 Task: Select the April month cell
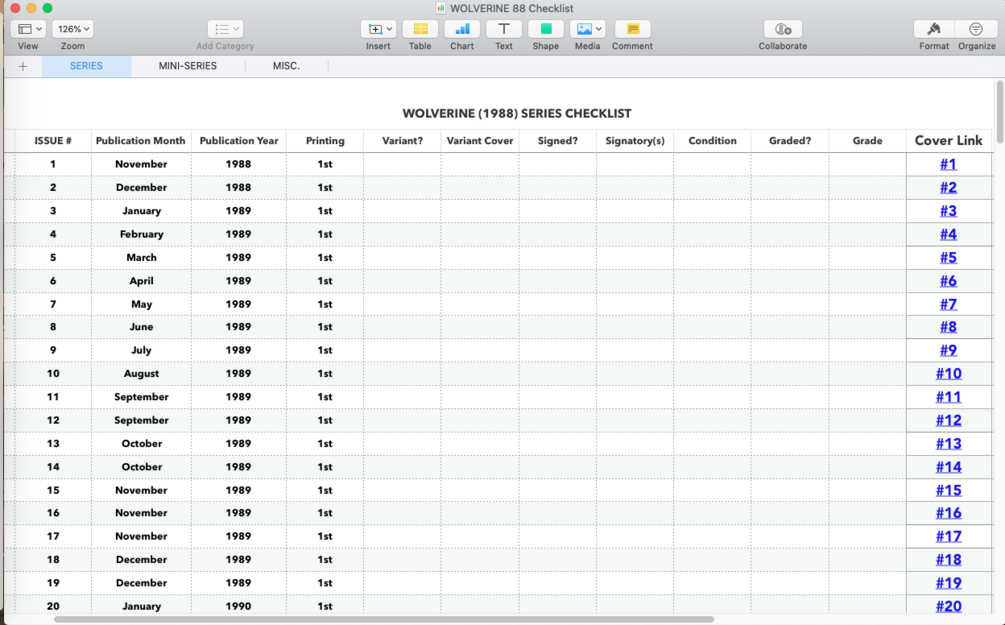(x=141, y=281)
